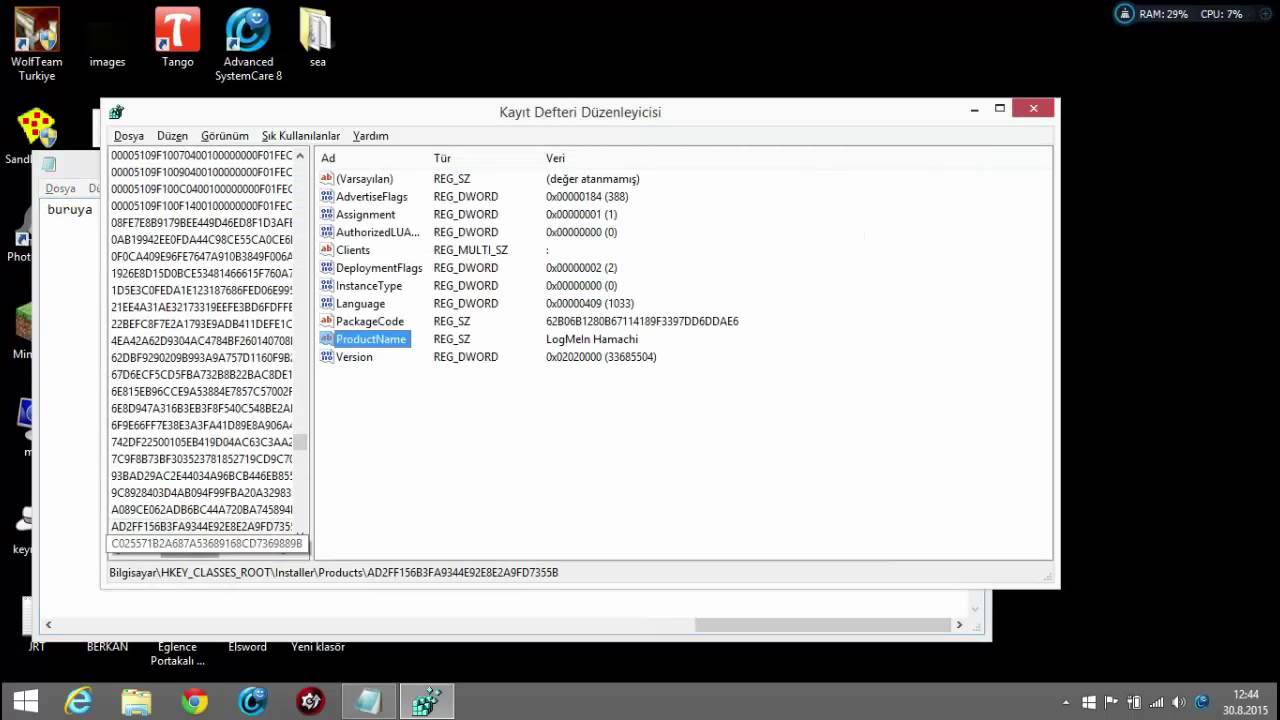Viewport: 1280px width, 720px height.
Task: Select key AD2FF156B3FA9344E92E8E2A9FD735
Action: [x=202, y=527]
